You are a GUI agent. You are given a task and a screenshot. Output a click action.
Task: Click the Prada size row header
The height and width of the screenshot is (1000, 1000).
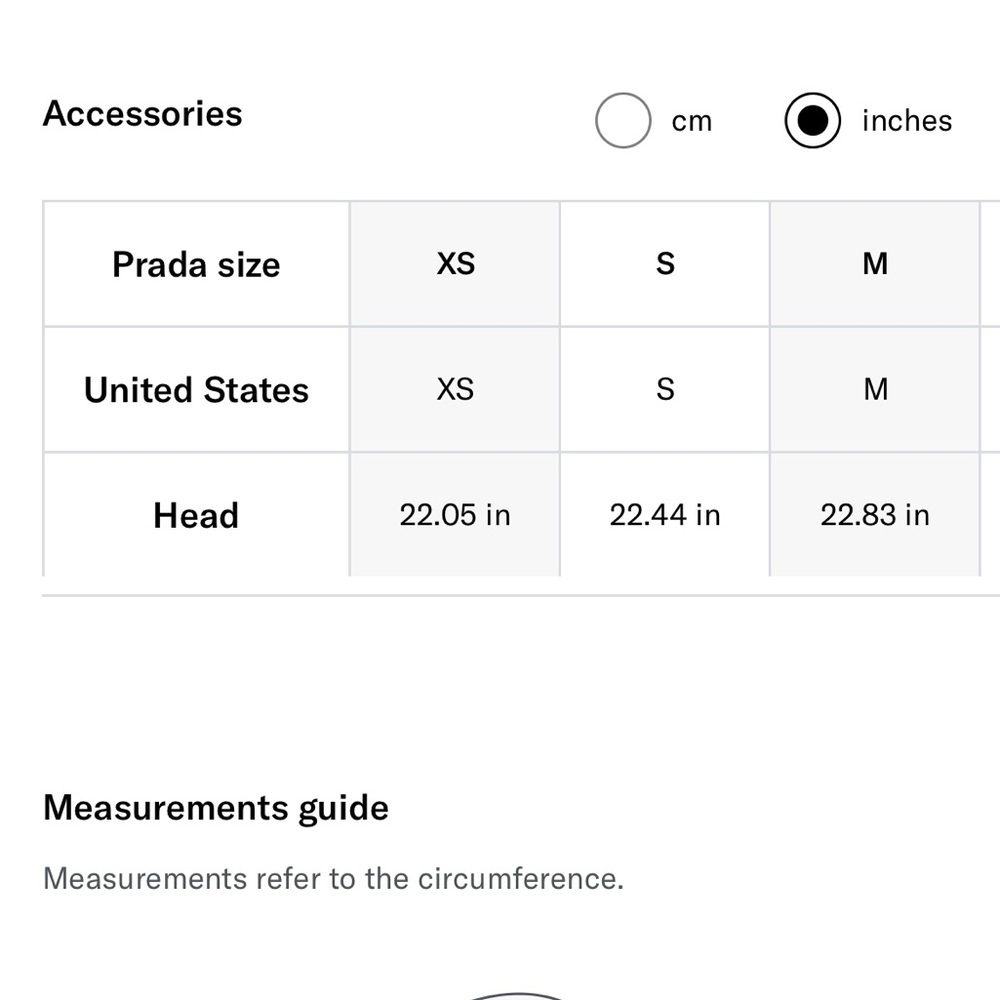(196, 264)
